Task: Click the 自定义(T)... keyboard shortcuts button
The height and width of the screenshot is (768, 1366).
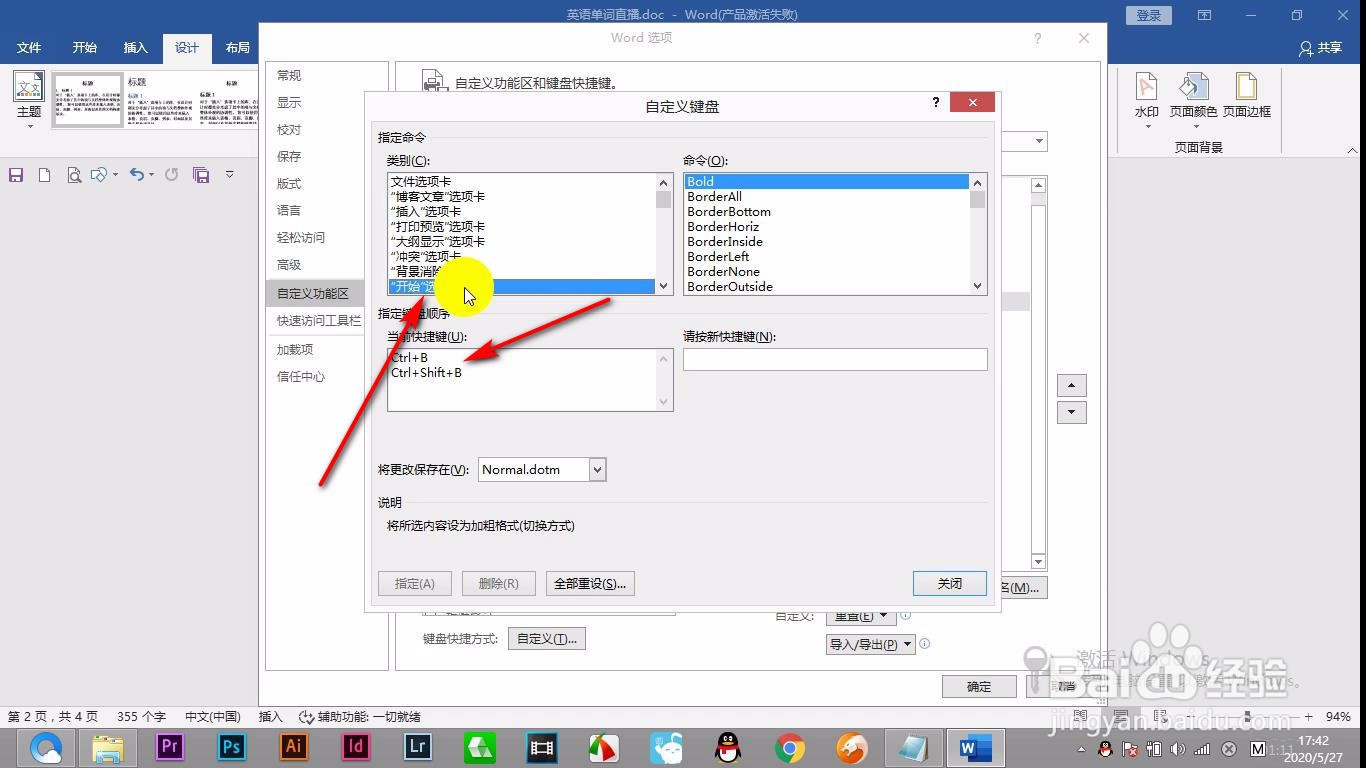Action: [546, 638]
